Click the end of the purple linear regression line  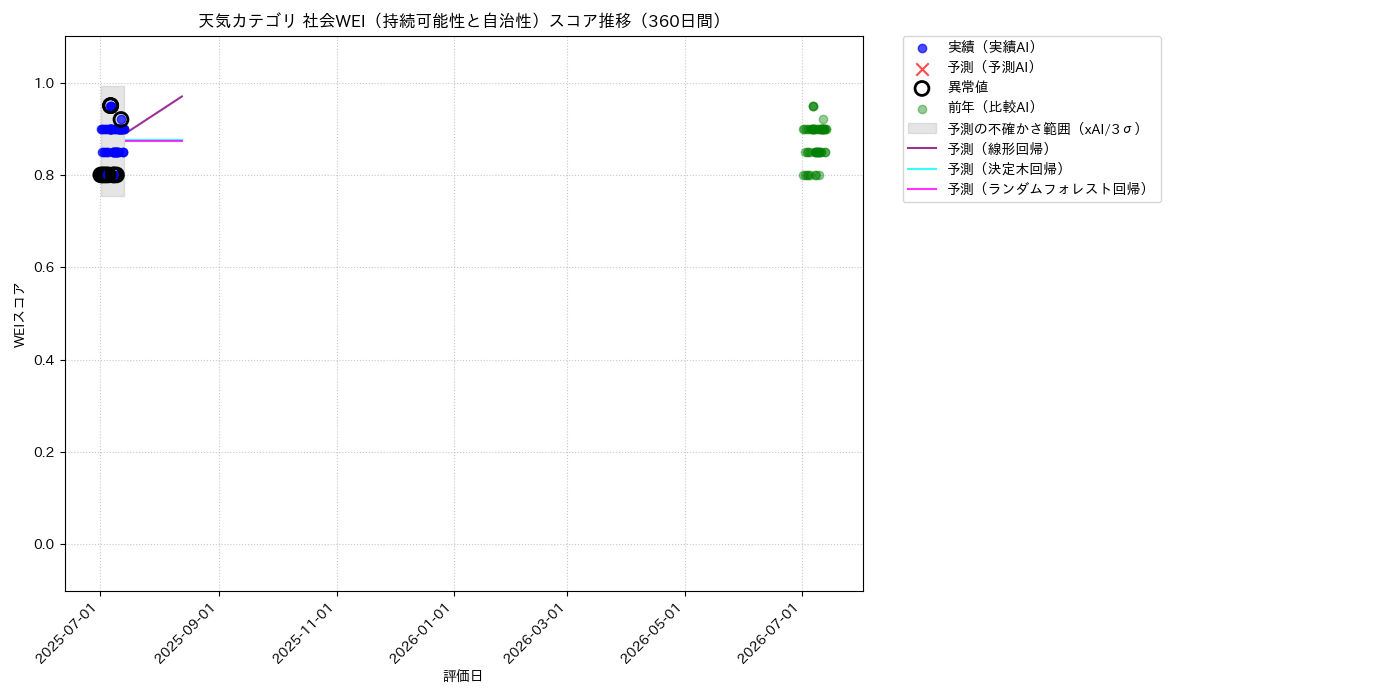182,97
